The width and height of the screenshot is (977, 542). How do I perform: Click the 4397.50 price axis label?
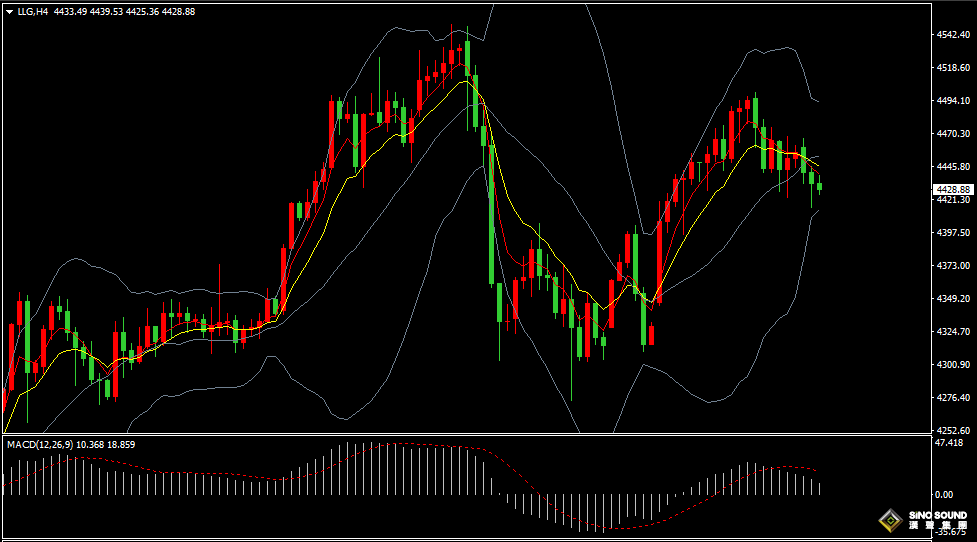coord(953,232)
